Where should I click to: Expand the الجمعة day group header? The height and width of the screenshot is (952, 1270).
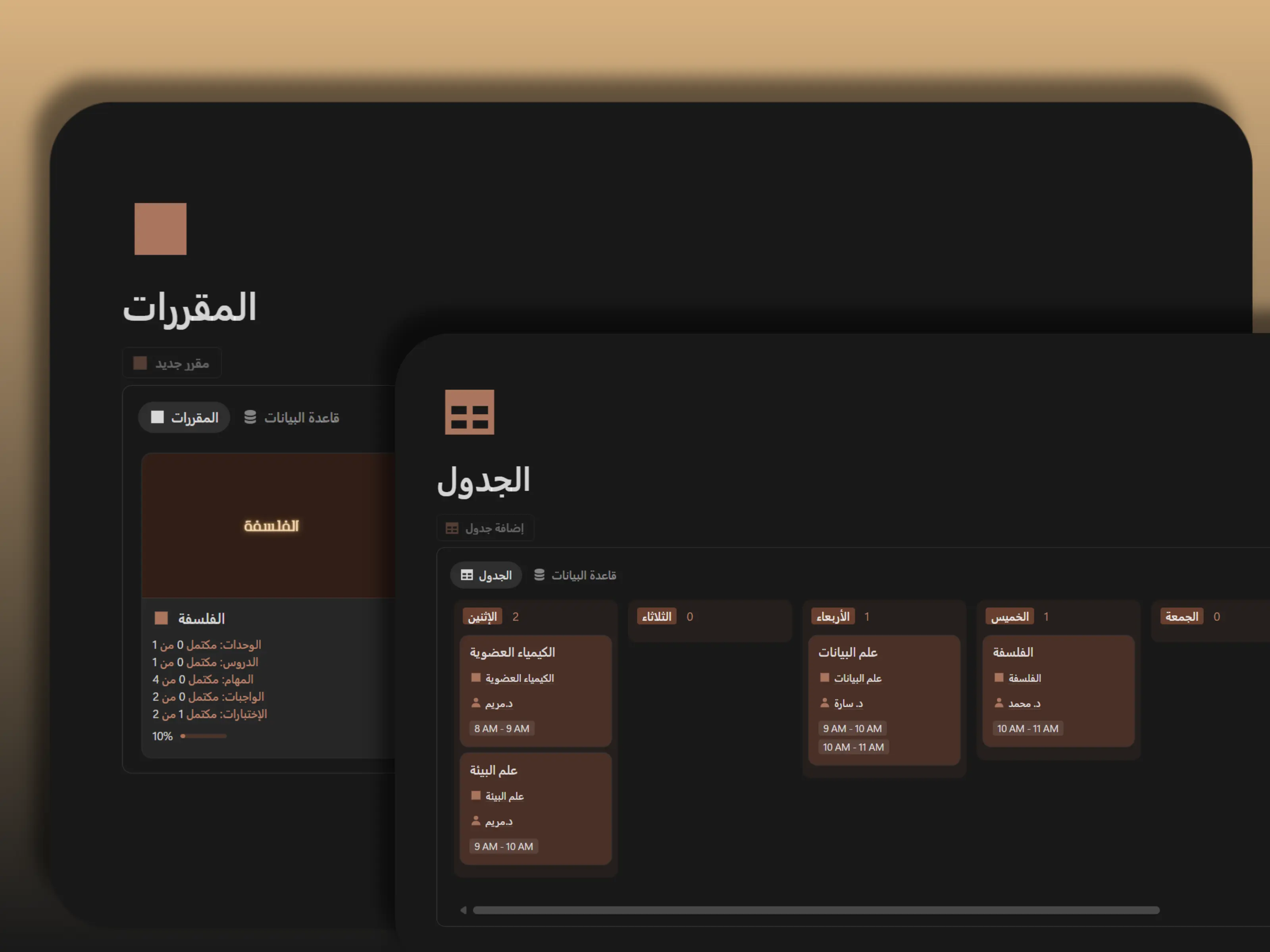click(1181, 616)
